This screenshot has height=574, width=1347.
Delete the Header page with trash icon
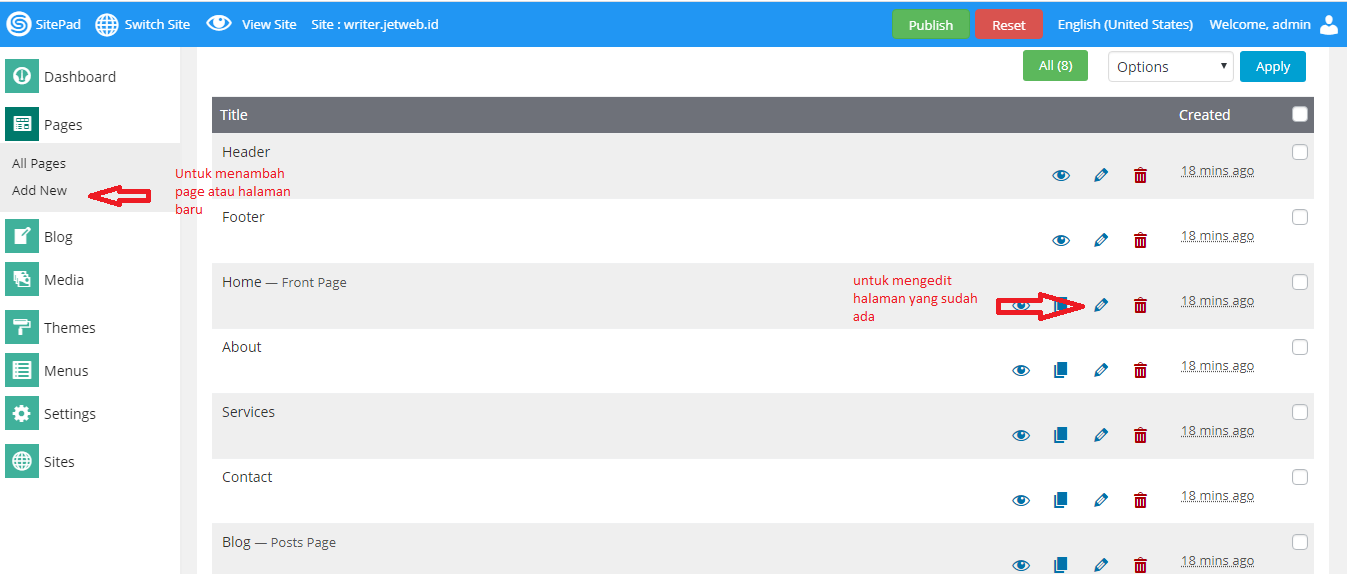[x=1140, y=175]
